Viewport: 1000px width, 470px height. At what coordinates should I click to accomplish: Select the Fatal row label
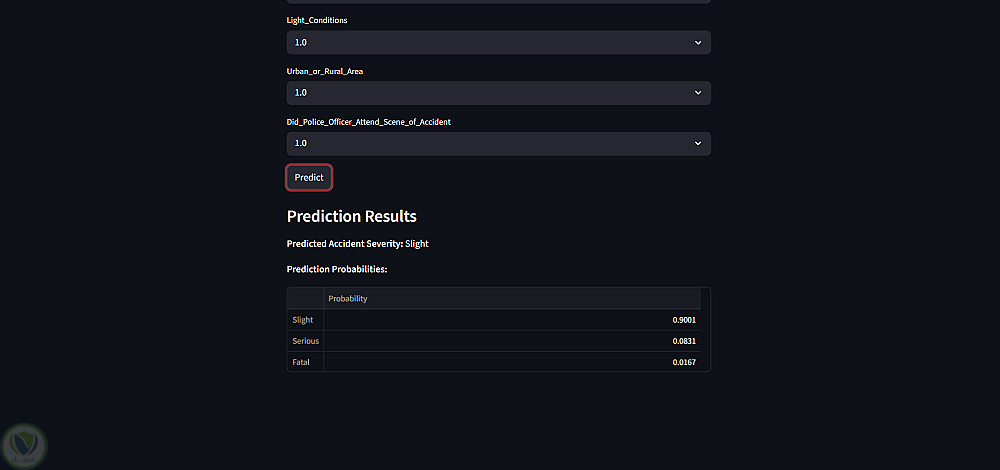(301, 362)
